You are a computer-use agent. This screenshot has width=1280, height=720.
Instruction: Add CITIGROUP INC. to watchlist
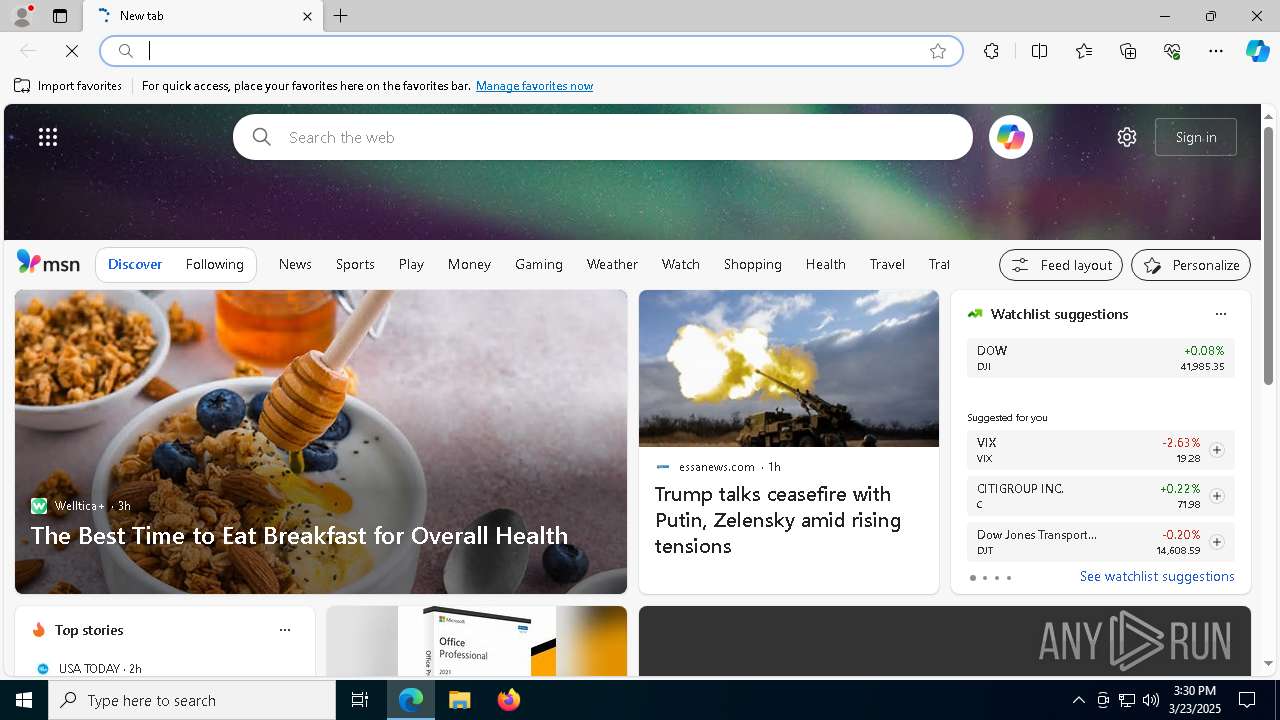(1216, 496)
